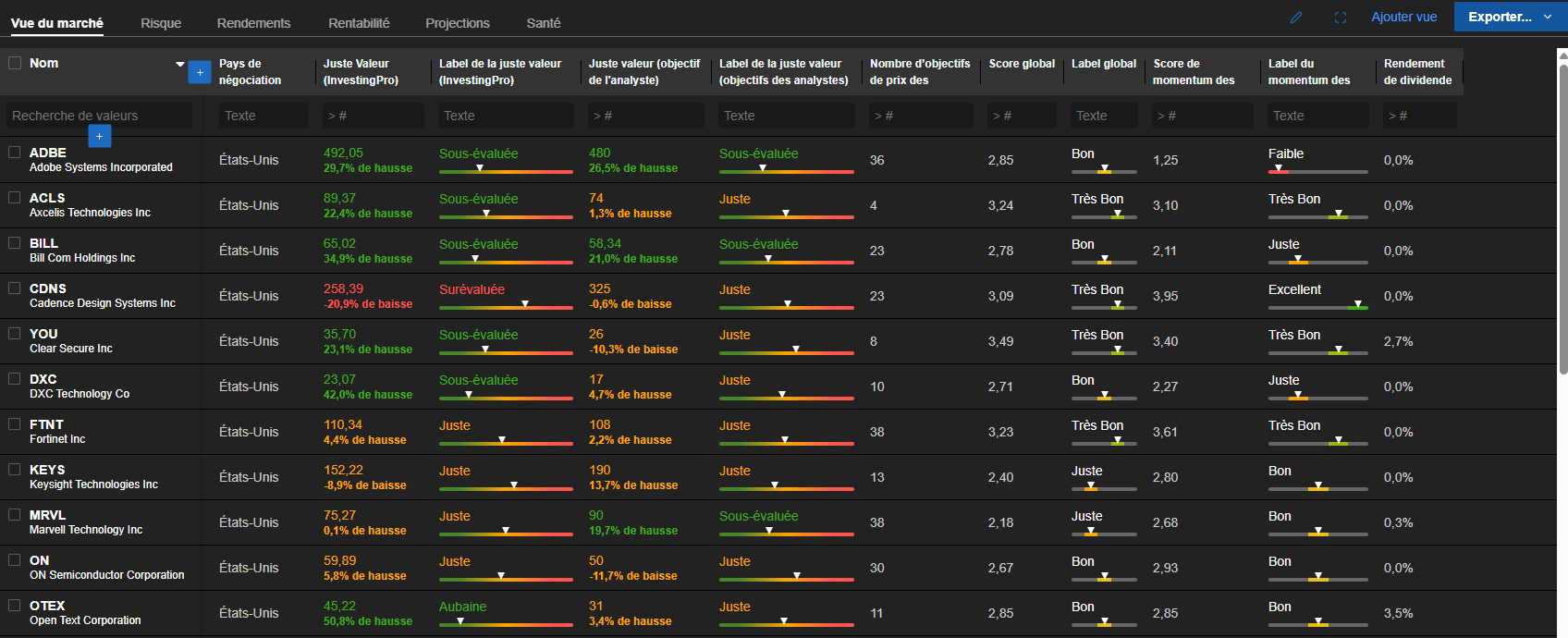Click CDNS Excellent momentum gauge bar
Viewport: 1568px width, 638px height.
pos(1317,307)
